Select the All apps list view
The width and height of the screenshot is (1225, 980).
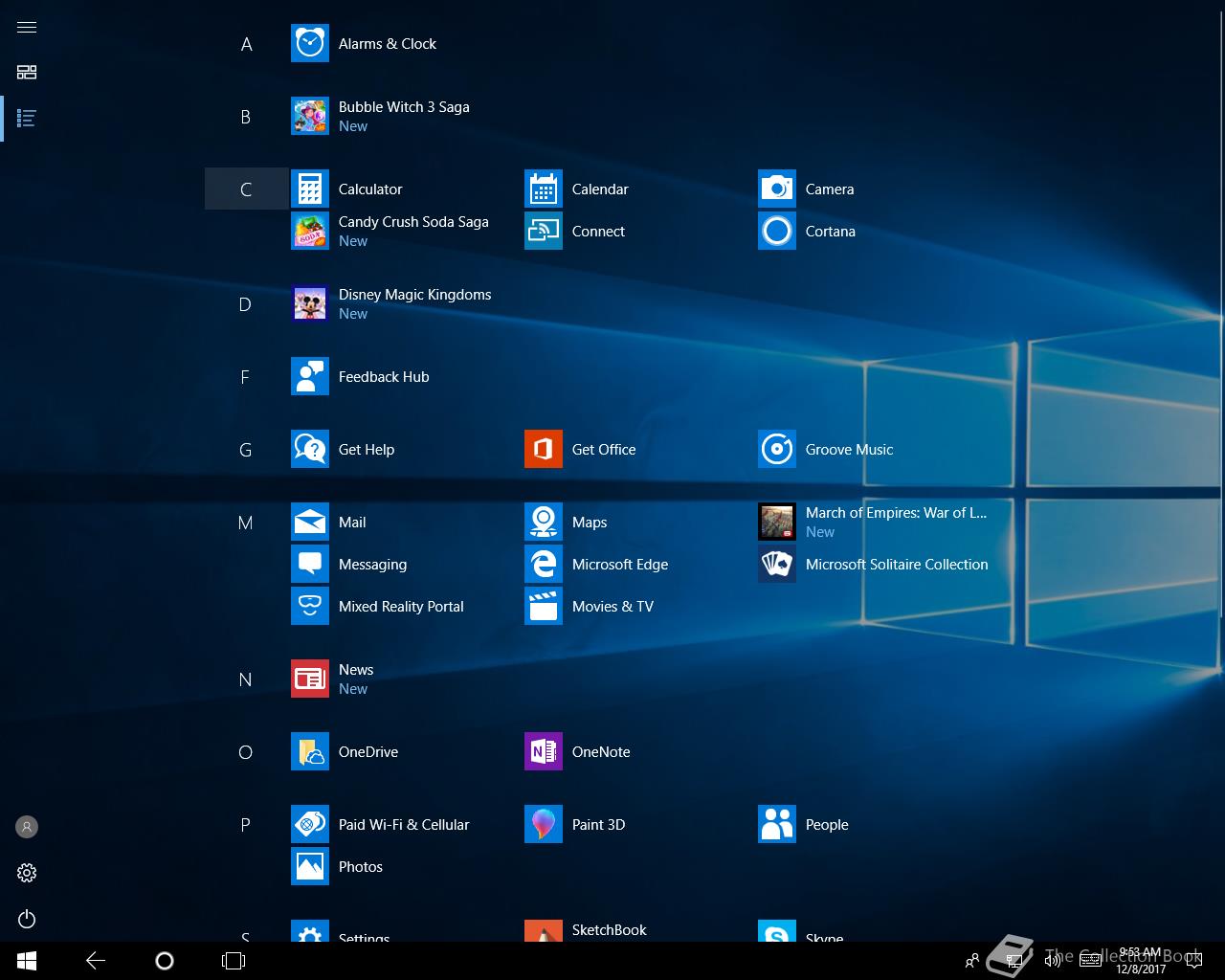(x=27, y=119)
